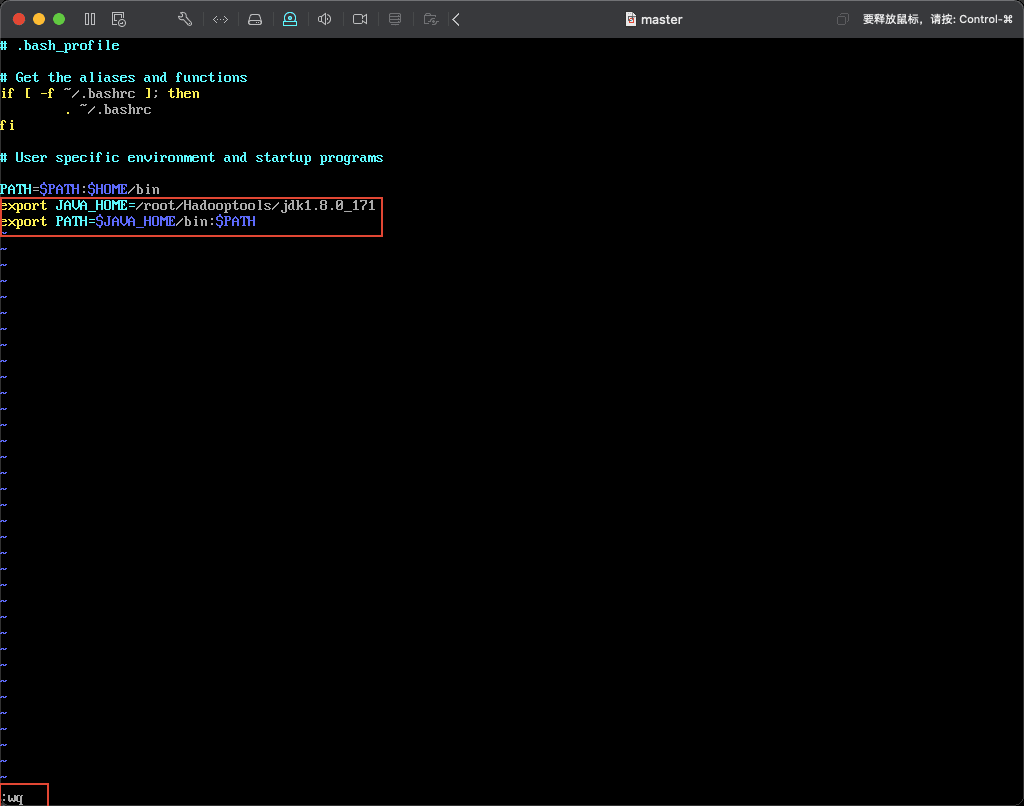Toggle the camera device icon
Viewport: 1024px width, 806px height.
tap(360, 19)
